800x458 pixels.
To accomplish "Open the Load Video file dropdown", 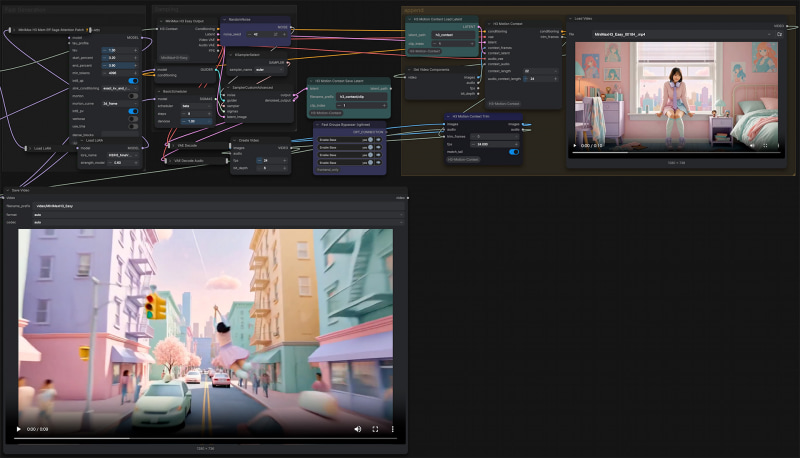I will 683,34.
